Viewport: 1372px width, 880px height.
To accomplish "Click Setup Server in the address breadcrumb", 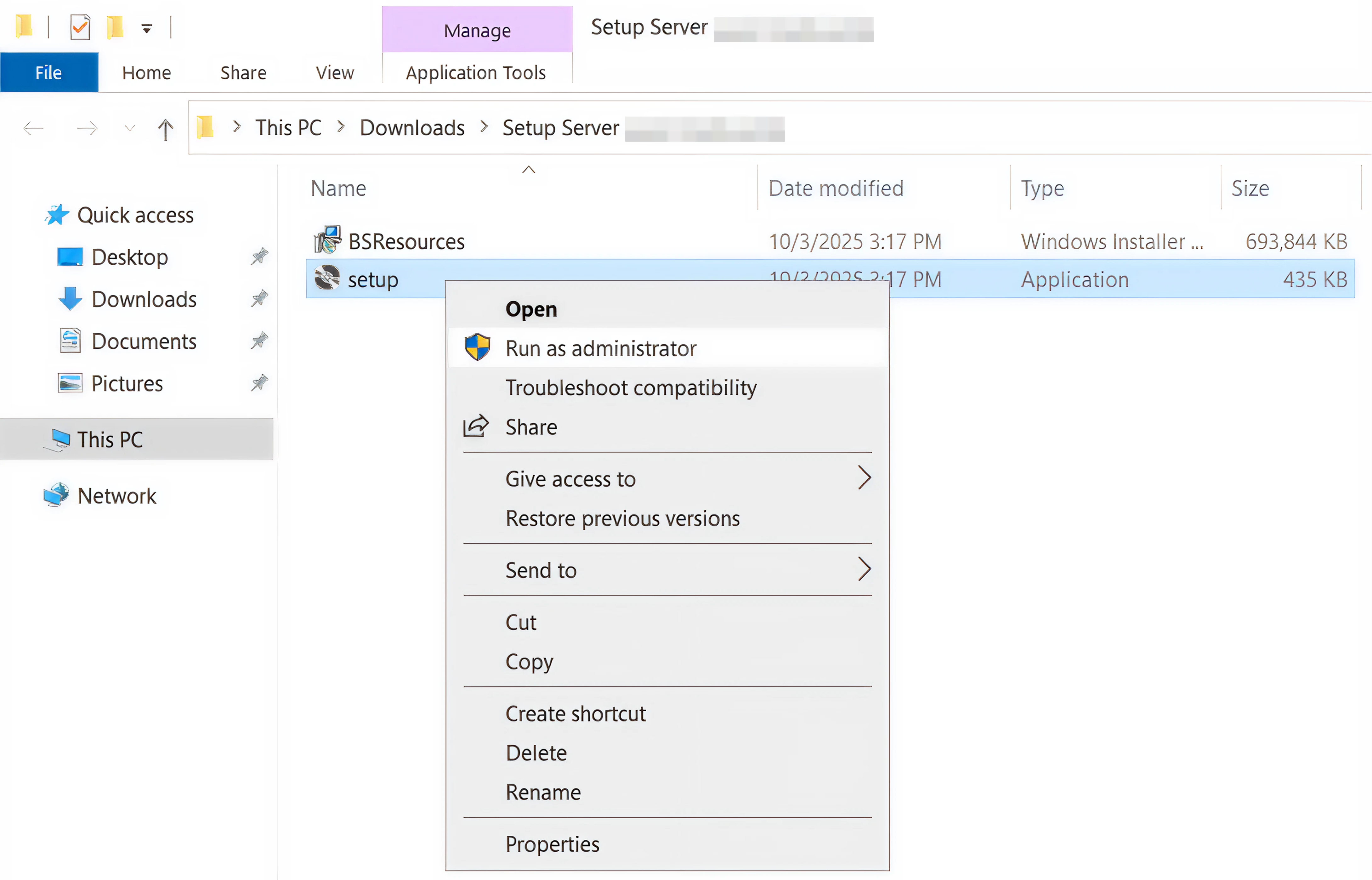I will (561, 128).
